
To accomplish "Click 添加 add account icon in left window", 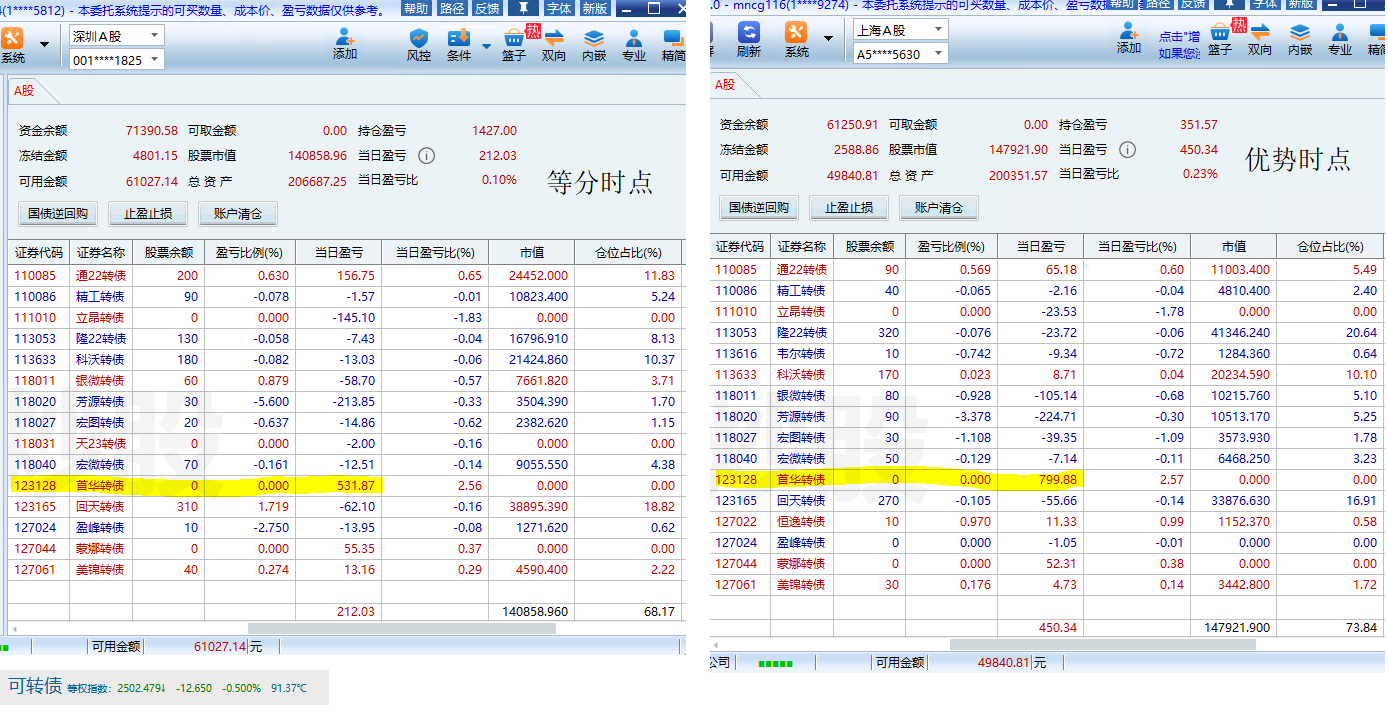I will [x=345, y=43].
